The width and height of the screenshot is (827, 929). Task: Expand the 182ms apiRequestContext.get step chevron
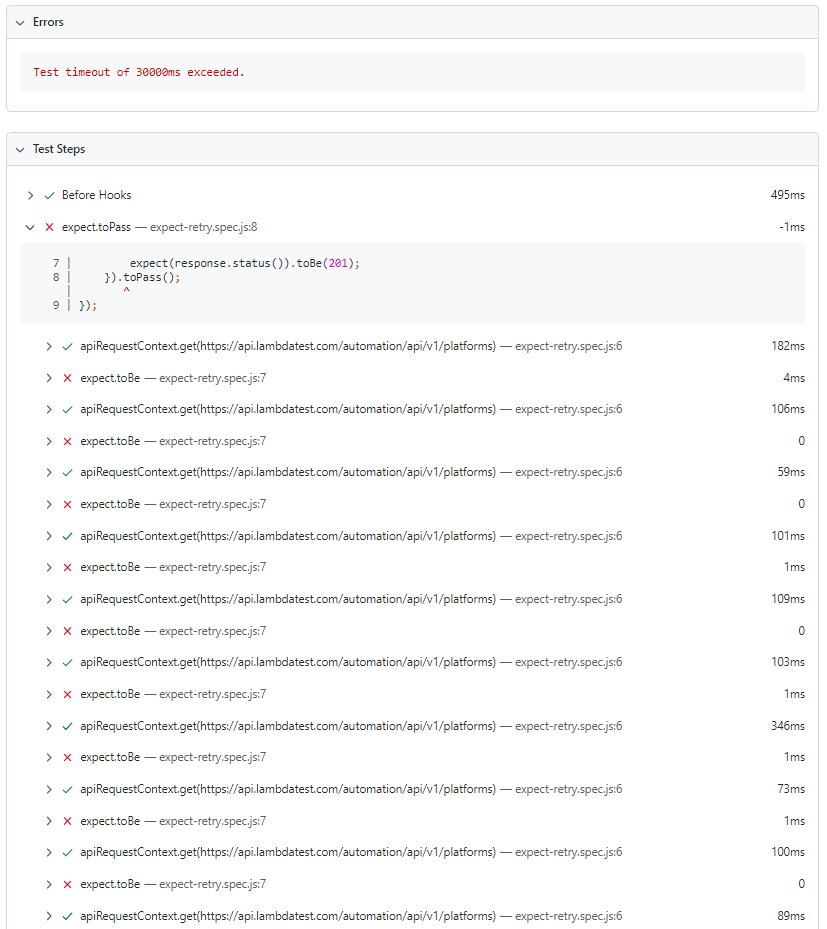tap(48, 346)
